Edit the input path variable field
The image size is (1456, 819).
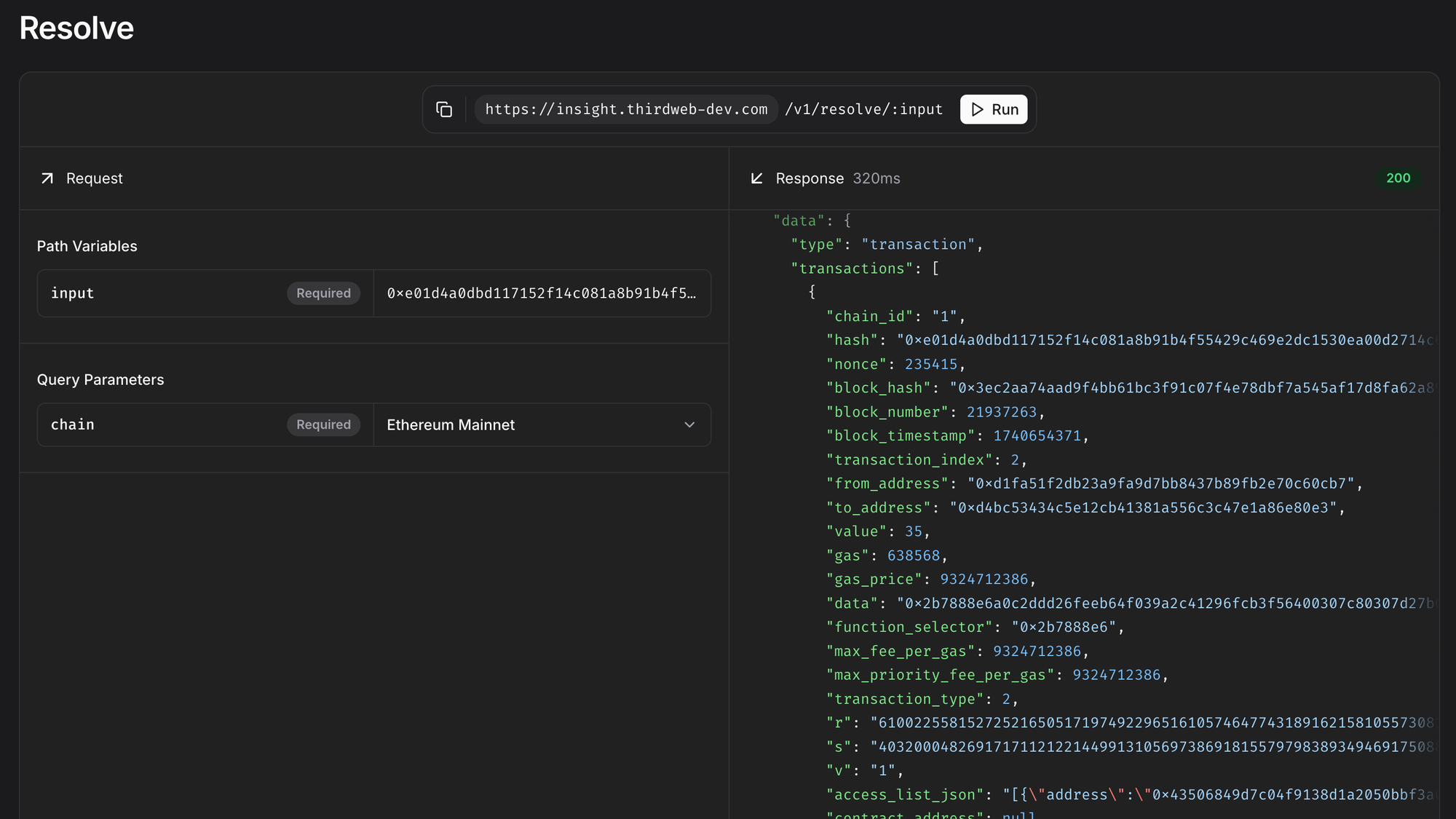pyautogui.click(x=541, y=293)
